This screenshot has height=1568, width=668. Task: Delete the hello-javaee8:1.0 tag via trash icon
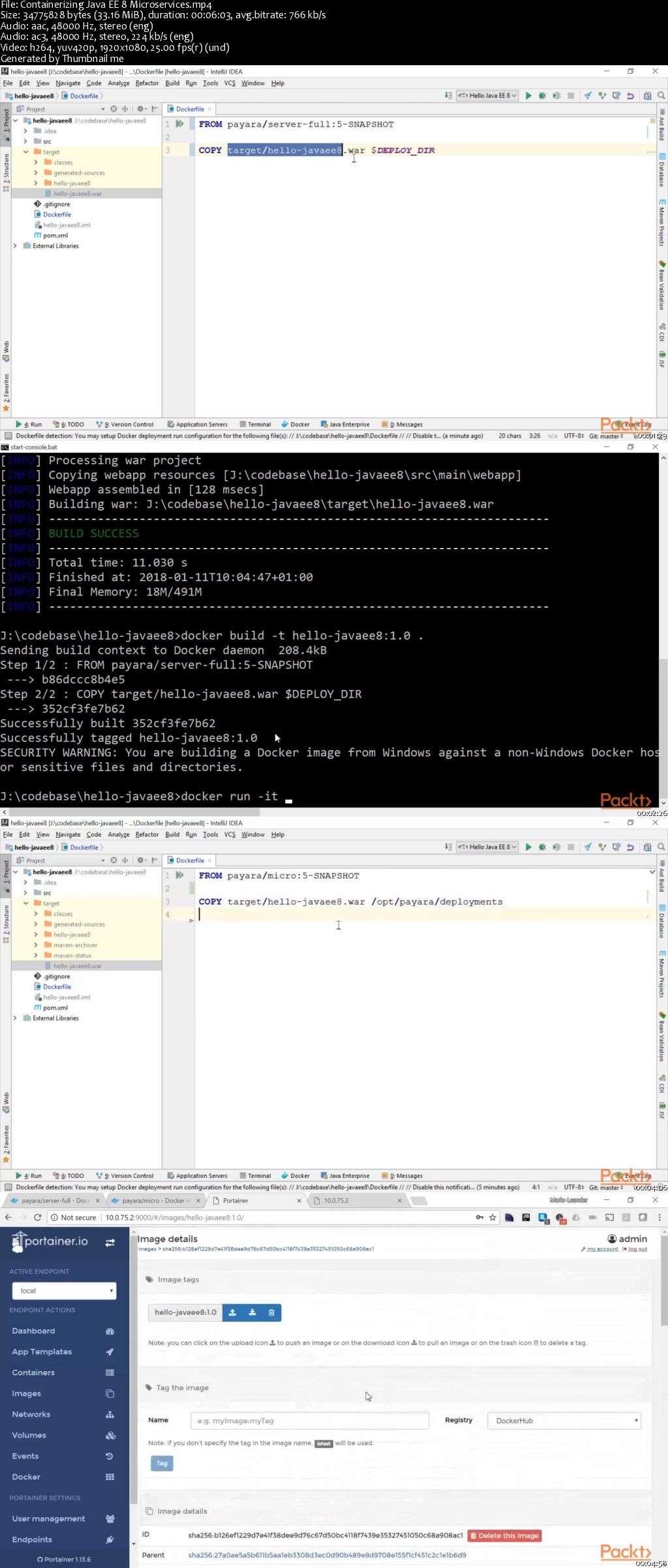(271, 1312)
